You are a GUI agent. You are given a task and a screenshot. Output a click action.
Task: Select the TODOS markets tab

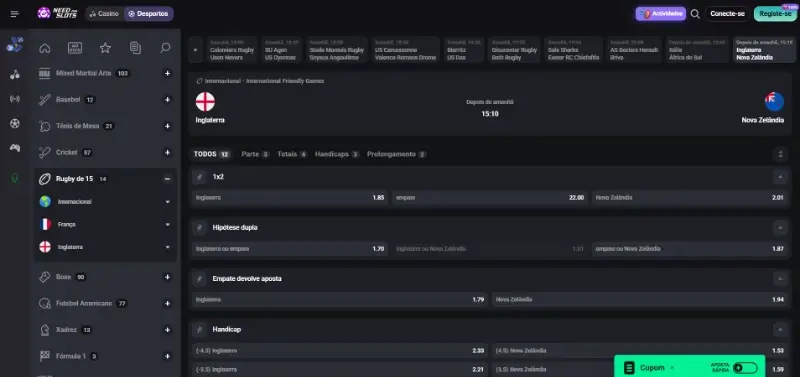coord(212,154)
